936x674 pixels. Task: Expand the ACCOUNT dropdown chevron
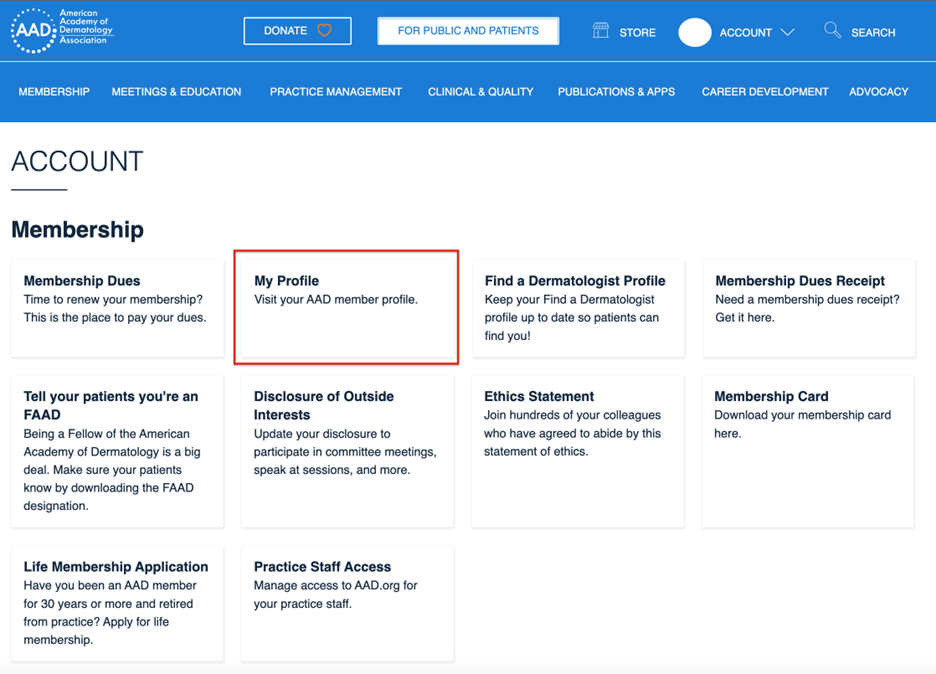point(790,32)
